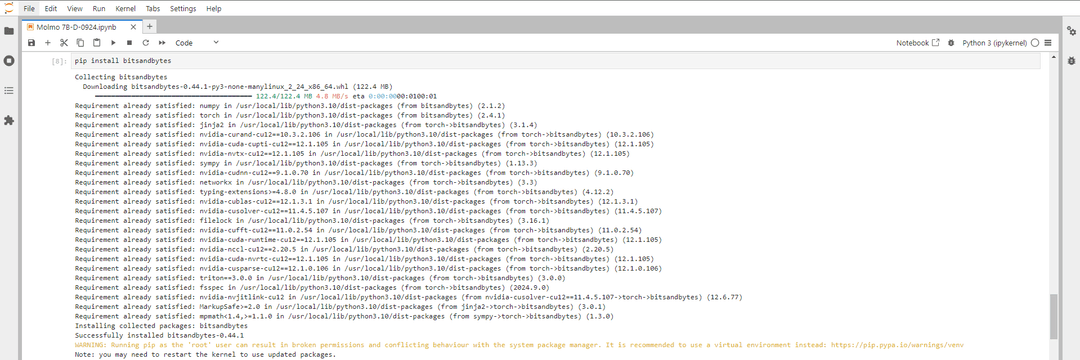Click 'Installing collected packages: bitsandbytes' line

(x=161, y=325)
